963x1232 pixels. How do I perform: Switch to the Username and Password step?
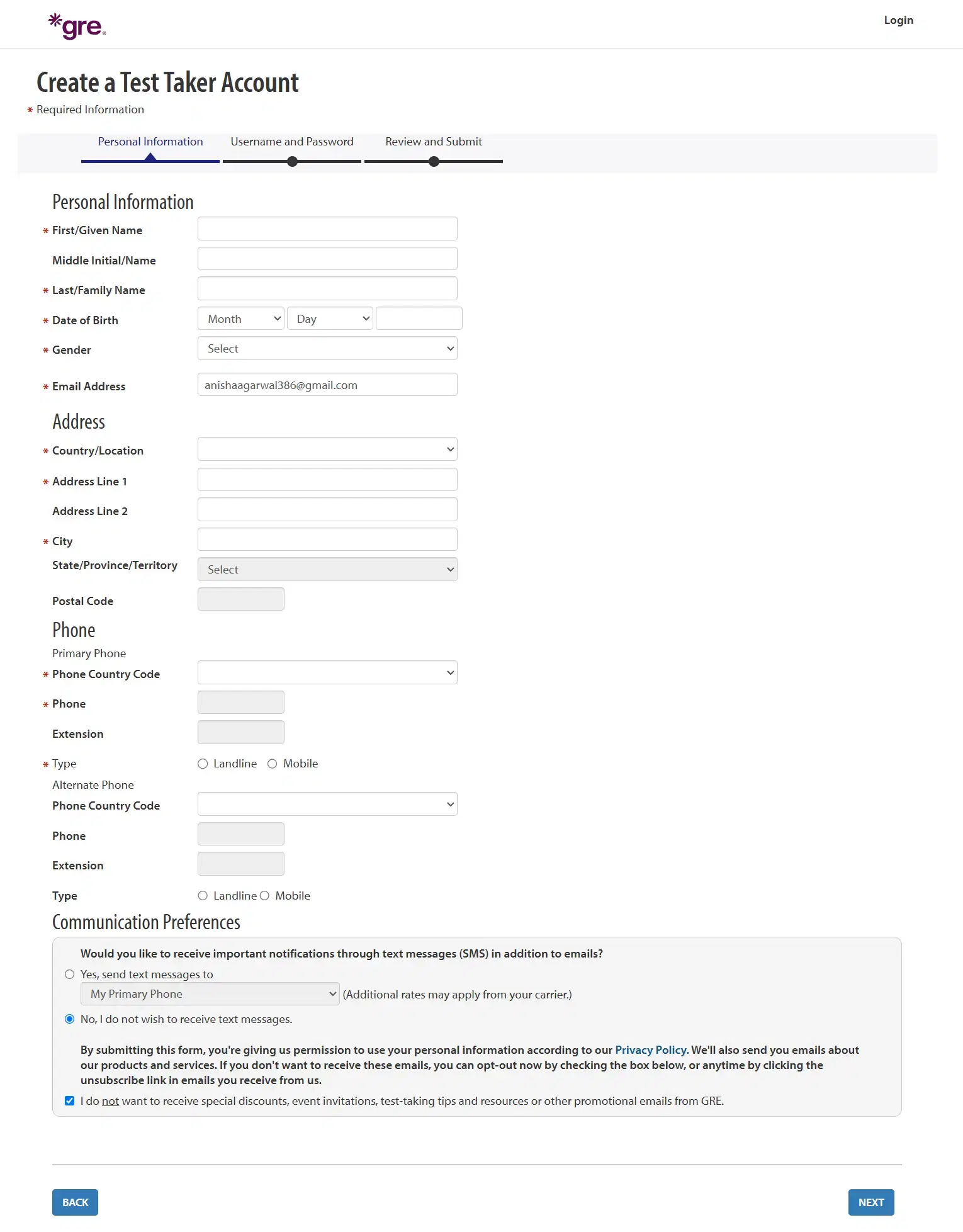coord(291,141)
